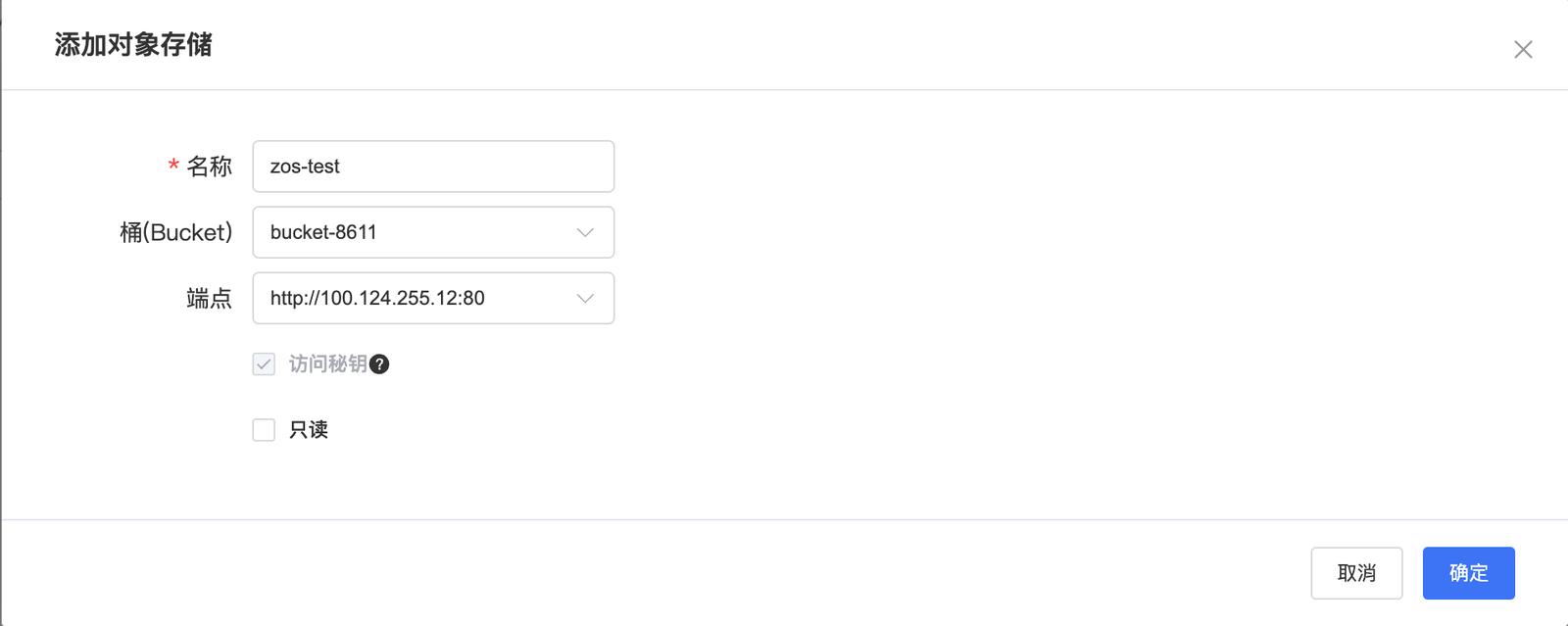
Task: Click the chevron arrow in the 端点 field
Action: 585,298
